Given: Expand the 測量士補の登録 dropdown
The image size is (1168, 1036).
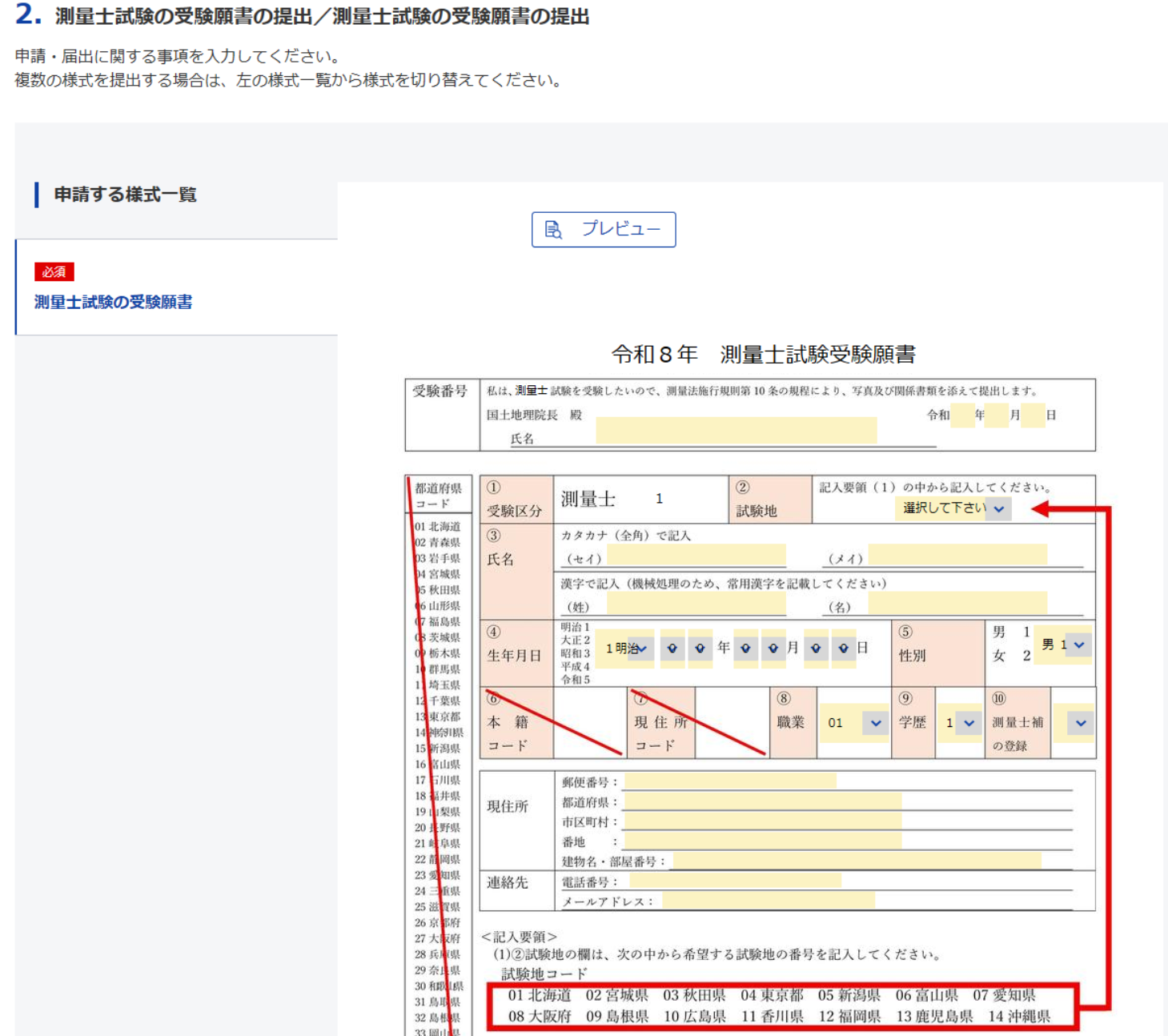Looking at the screenshot, I should tap(1073, 723).
